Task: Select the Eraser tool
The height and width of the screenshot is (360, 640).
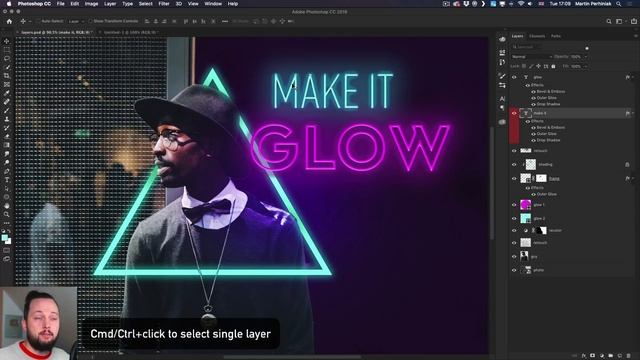Action: pyautogui.click(x=7, y=136)
